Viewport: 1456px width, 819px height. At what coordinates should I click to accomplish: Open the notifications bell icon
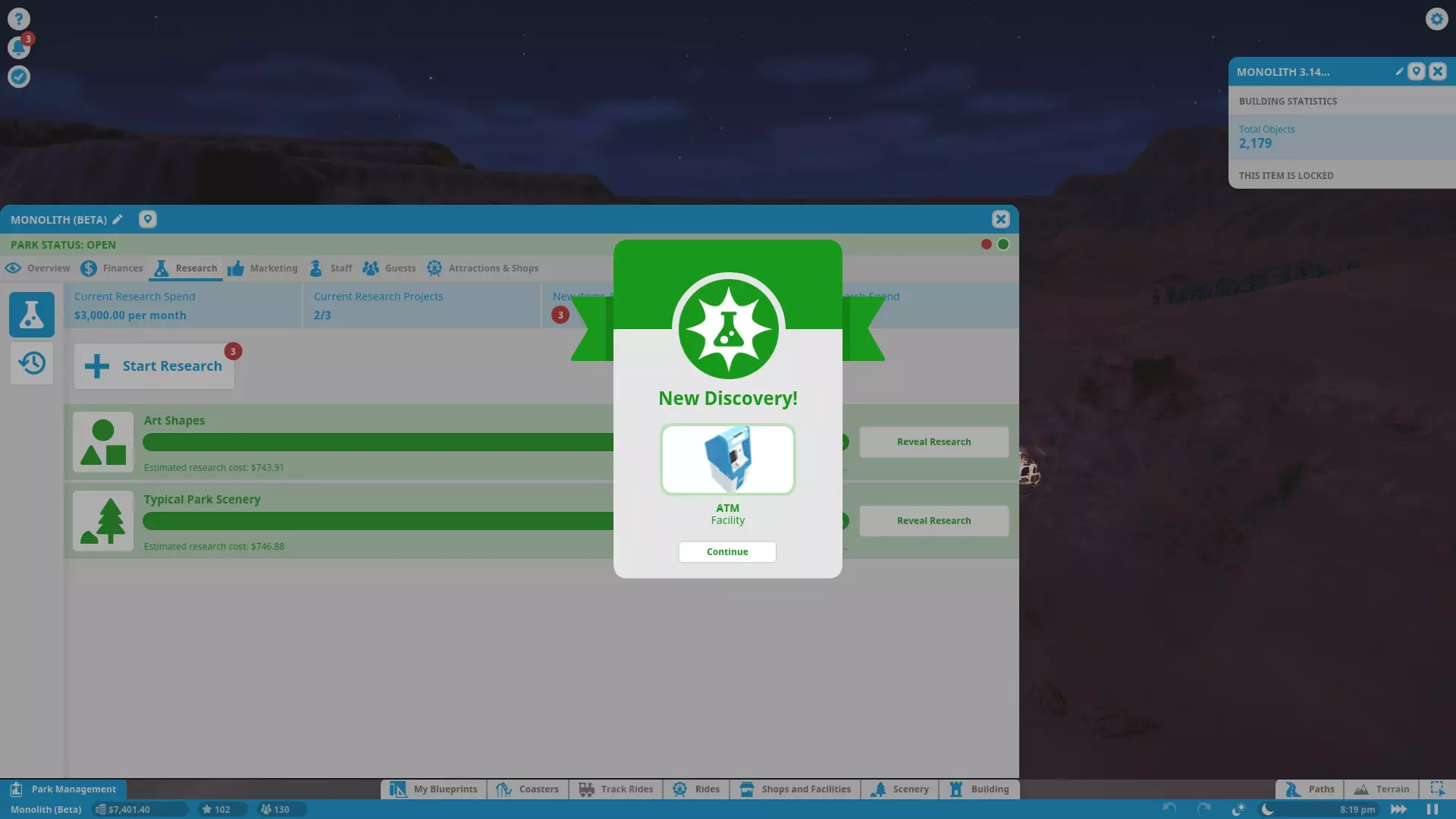(19, 47)
